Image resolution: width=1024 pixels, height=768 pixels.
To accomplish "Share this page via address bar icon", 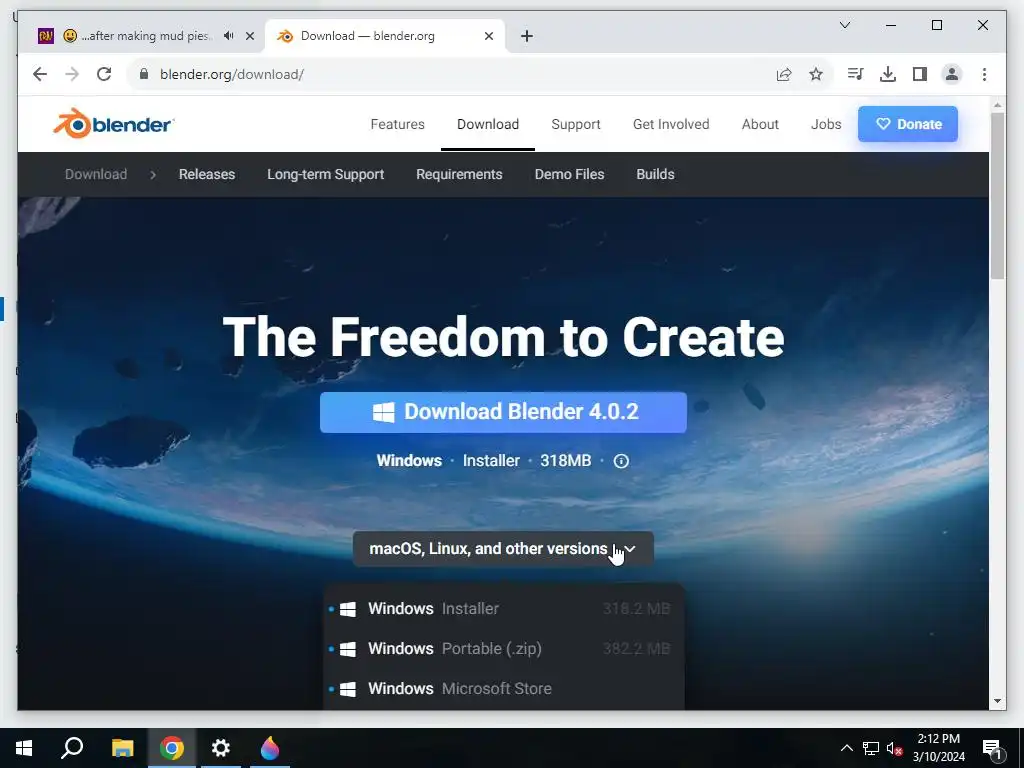I will point(784,74).
